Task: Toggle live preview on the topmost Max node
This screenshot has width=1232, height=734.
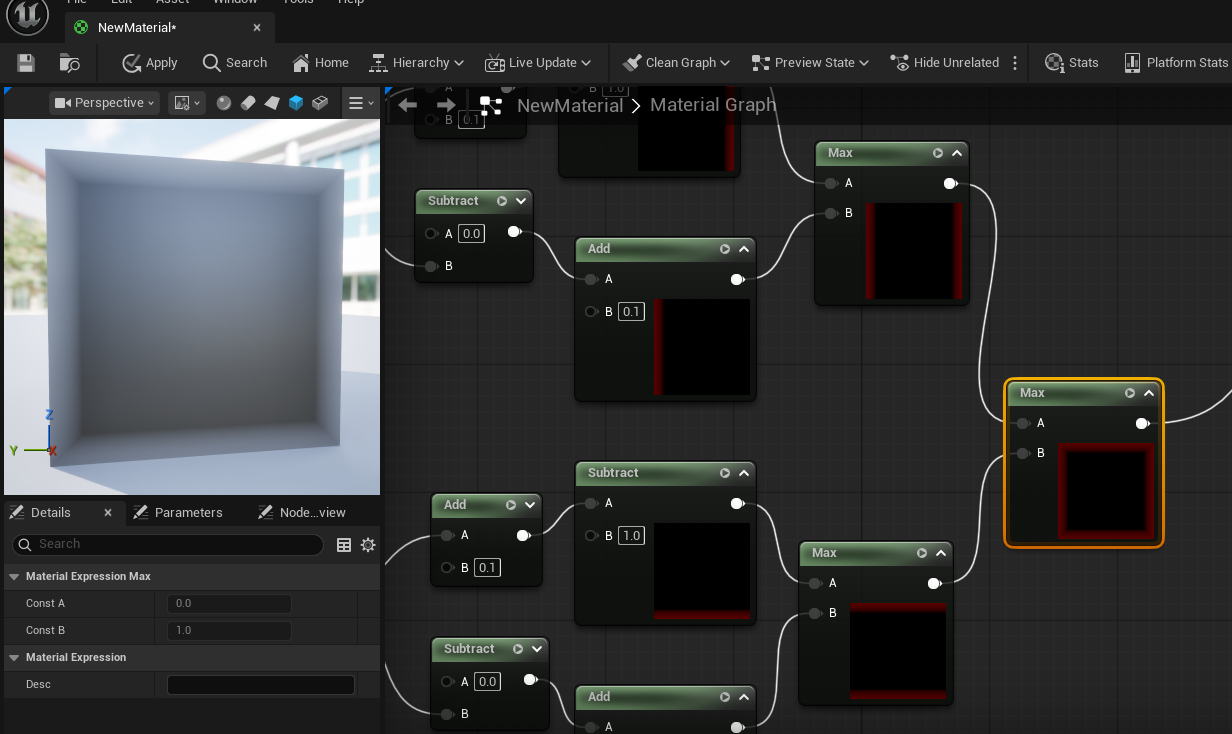Action: click(938, 153)
